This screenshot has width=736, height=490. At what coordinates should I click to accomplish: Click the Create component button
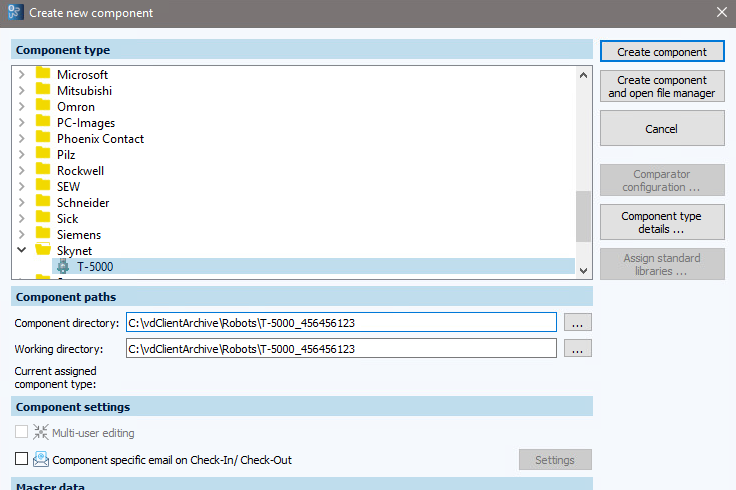[x=661, y=52]
